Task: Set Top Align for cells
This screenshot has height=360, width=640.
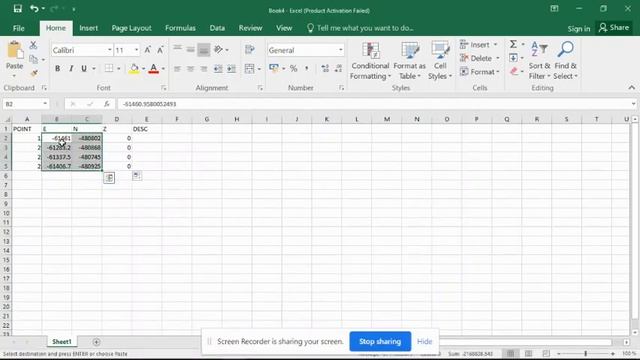Action: coord(177,49)
